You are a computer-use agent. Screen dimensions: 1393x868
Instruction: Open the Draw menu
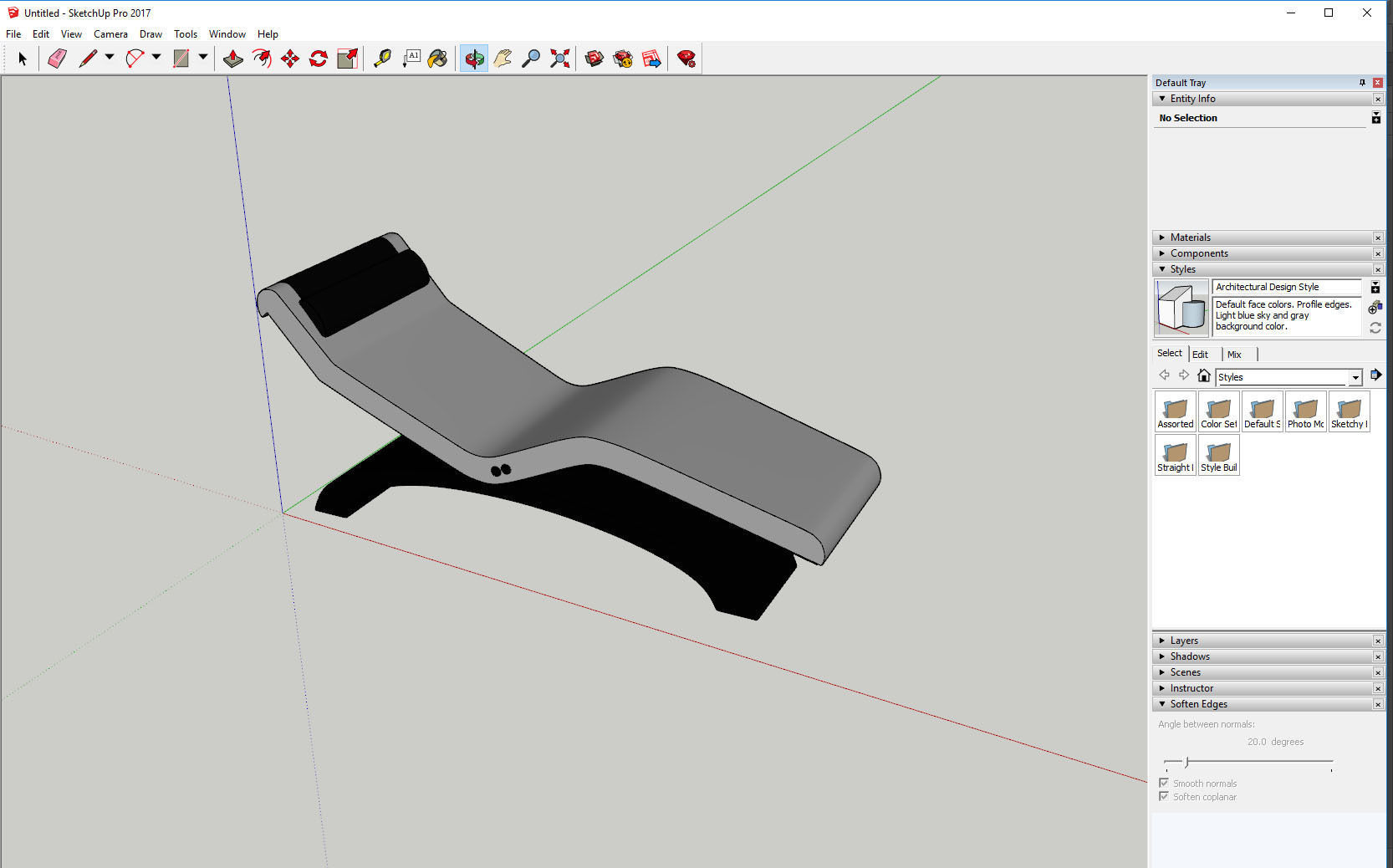point(151,34)
